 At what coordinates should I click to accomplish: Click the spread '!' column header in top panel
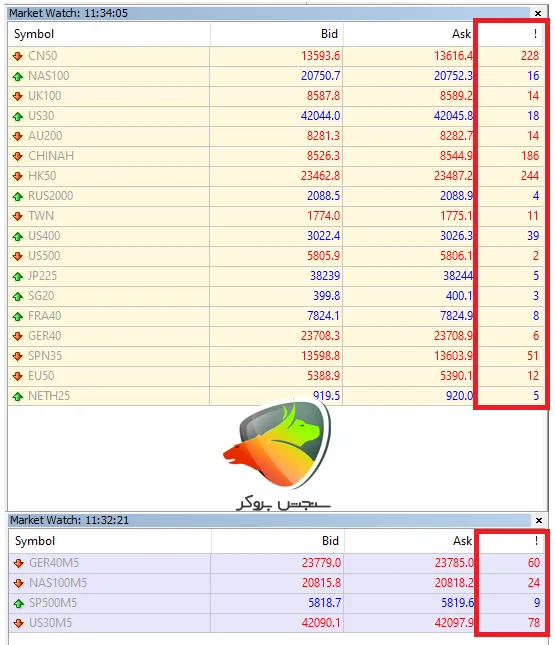510,34
